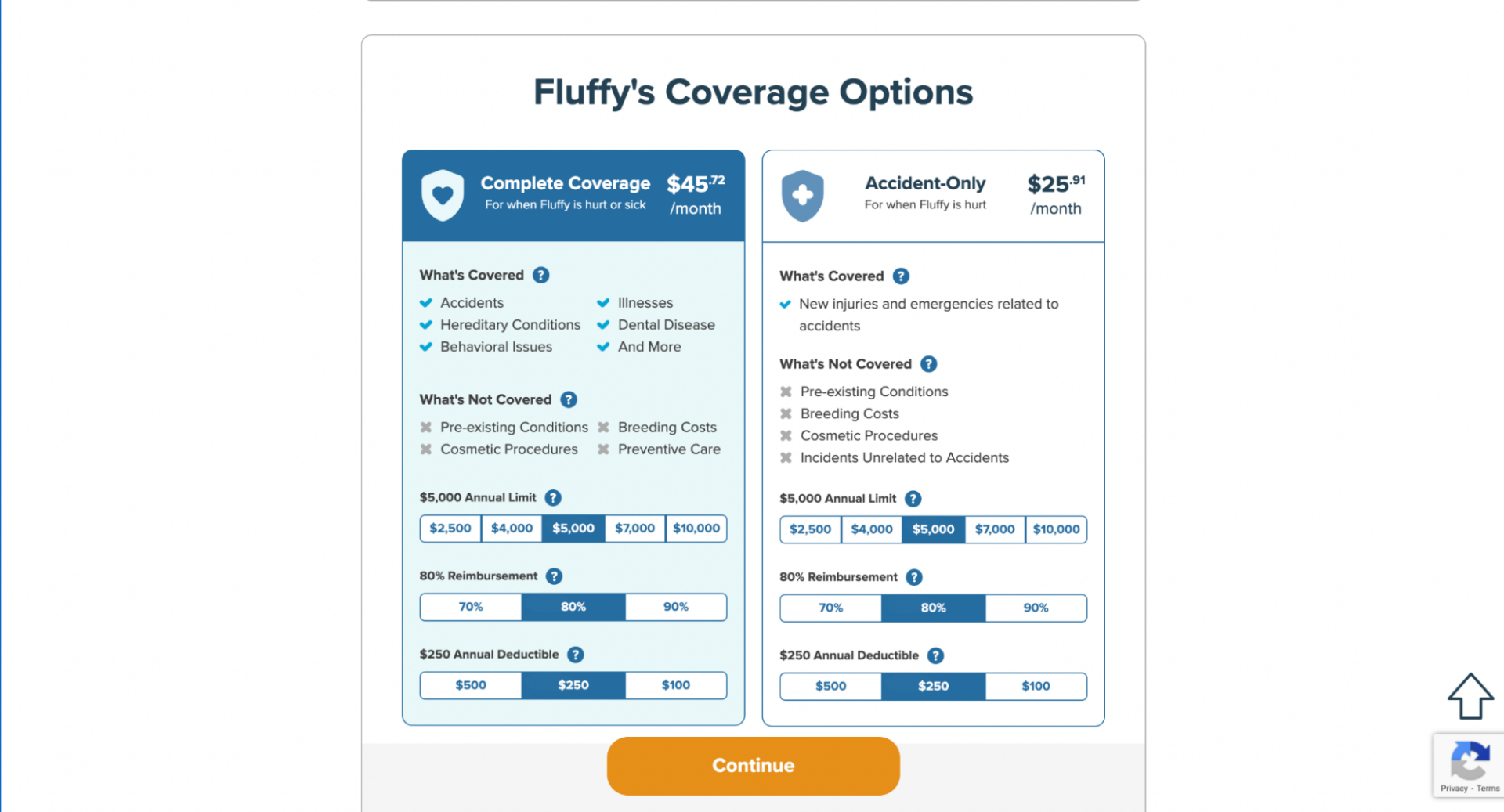
Task: Open help for Accident-Only What's Covered section
Action: (901, 276)
